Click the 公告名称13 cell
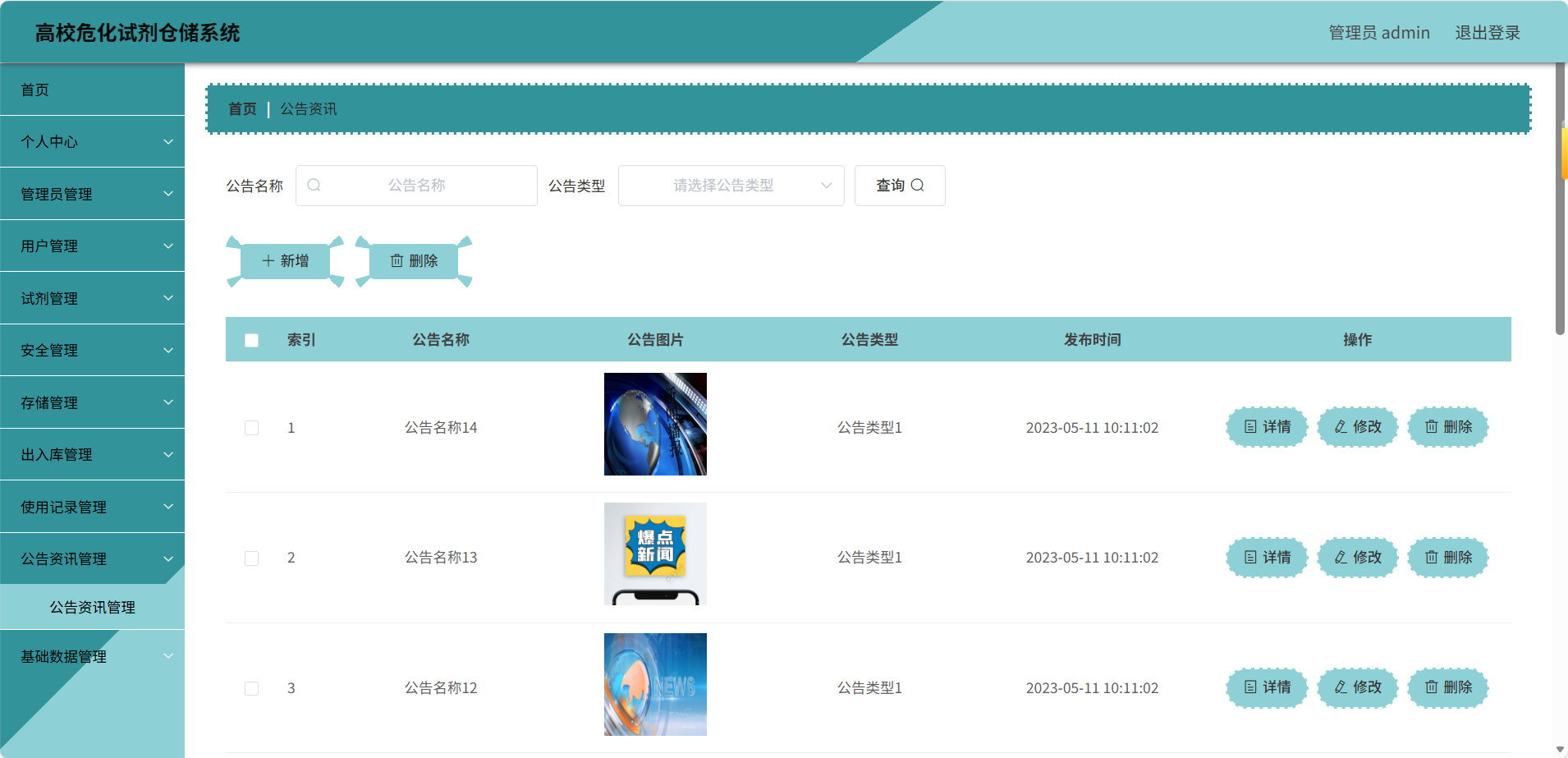 [441, 558]
